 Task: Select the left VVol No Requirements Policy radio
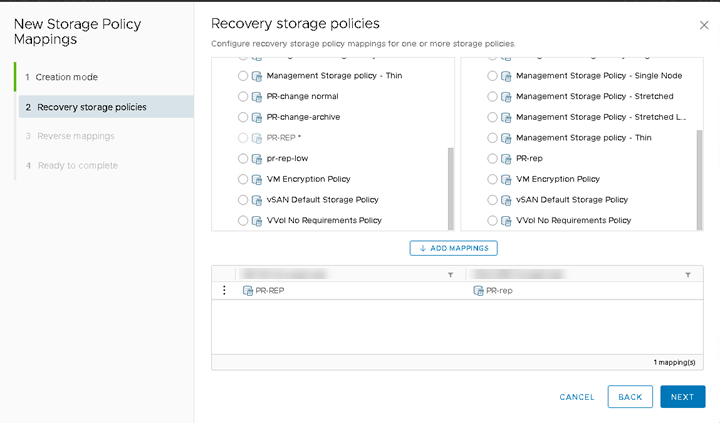tap(243, 220)
